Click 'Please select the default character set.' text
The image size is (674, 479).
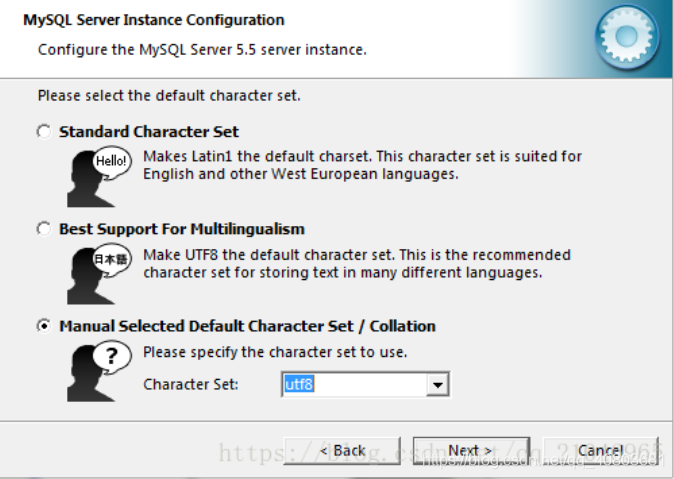(x=169, y=95)
